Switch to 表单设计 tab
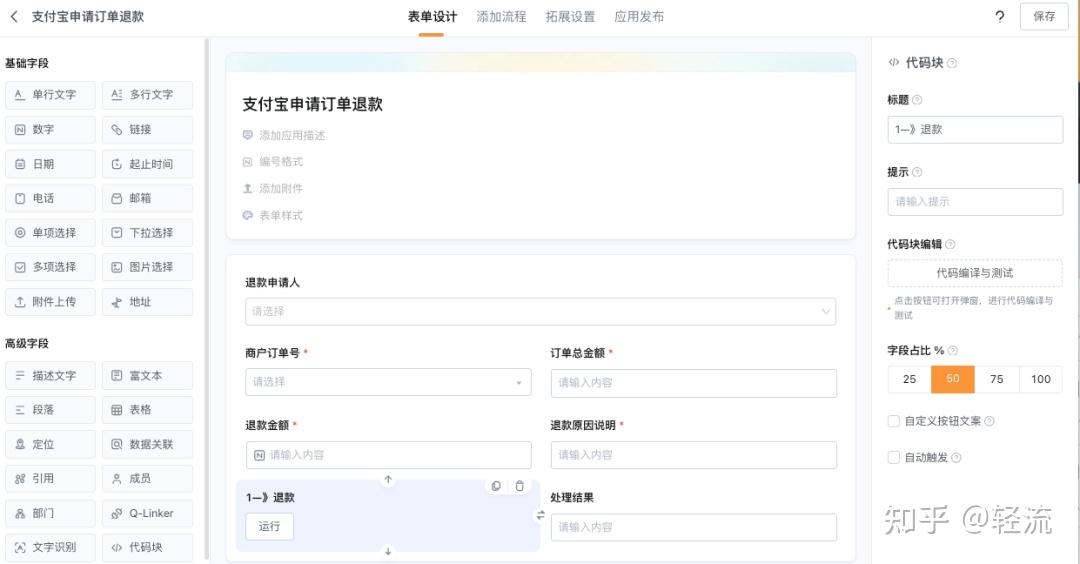This screenshot has height=564, width=1080. tap(432, 17)
